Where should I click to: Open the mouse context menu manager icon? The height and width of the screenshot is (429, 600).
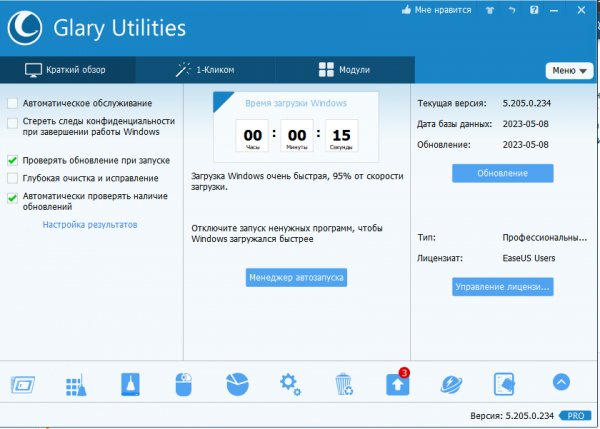click(183, 384)
